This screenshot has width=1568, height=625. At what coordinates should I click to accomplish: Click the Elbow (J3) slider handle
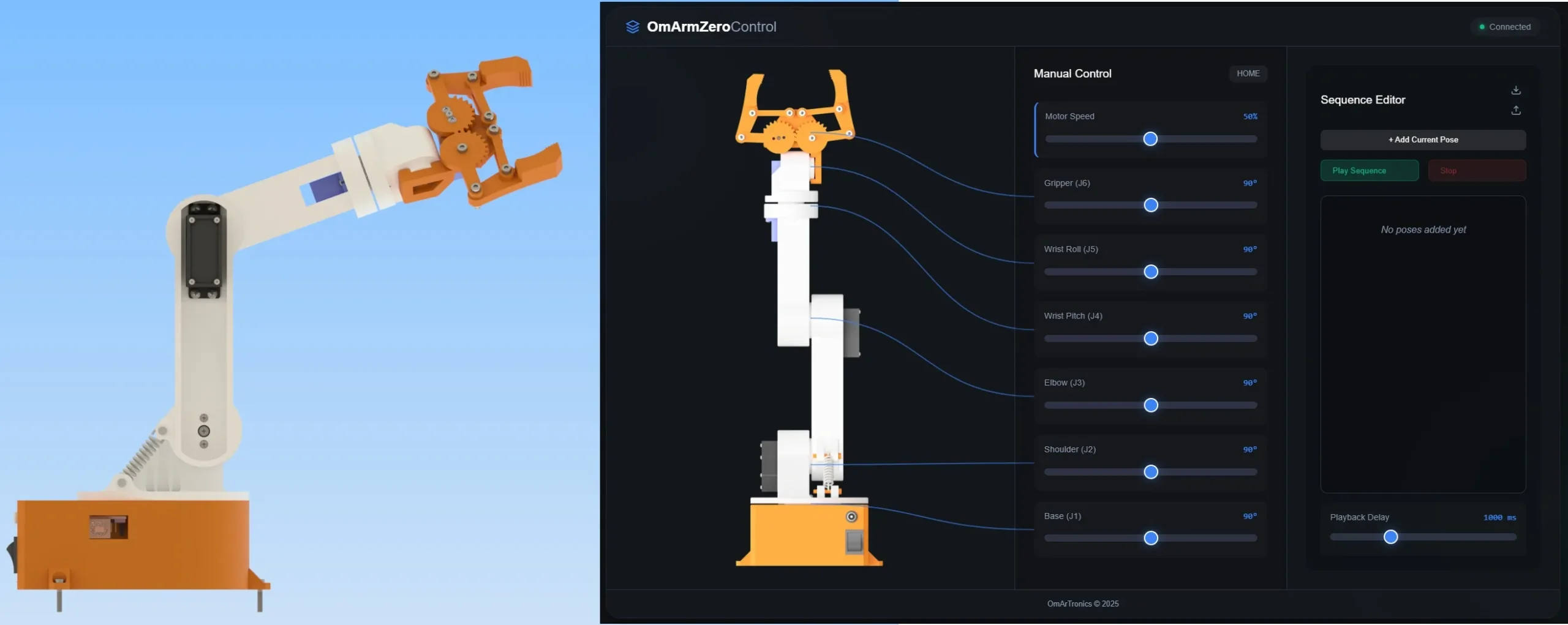tap(1151, 405)
